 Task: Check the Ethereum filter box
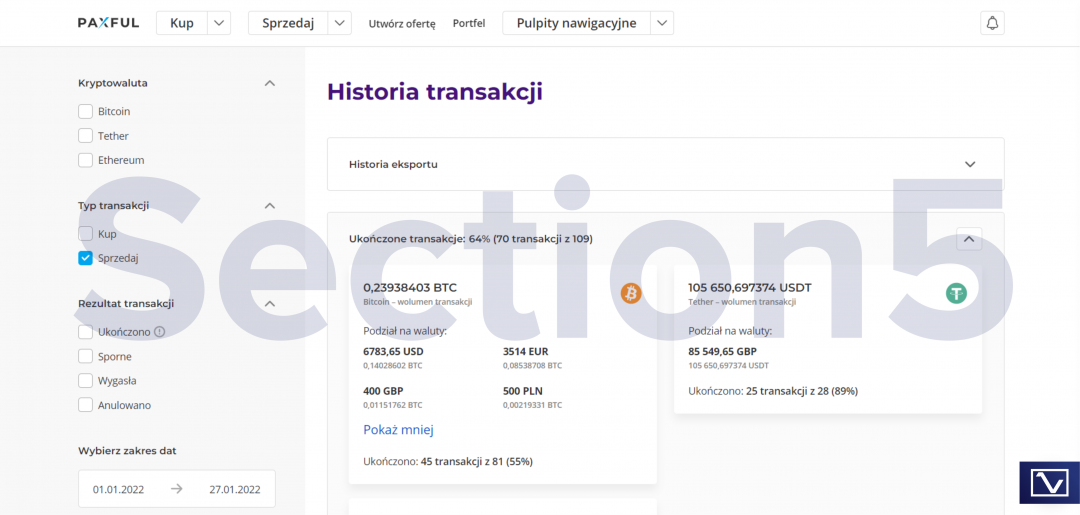[85, 160]
